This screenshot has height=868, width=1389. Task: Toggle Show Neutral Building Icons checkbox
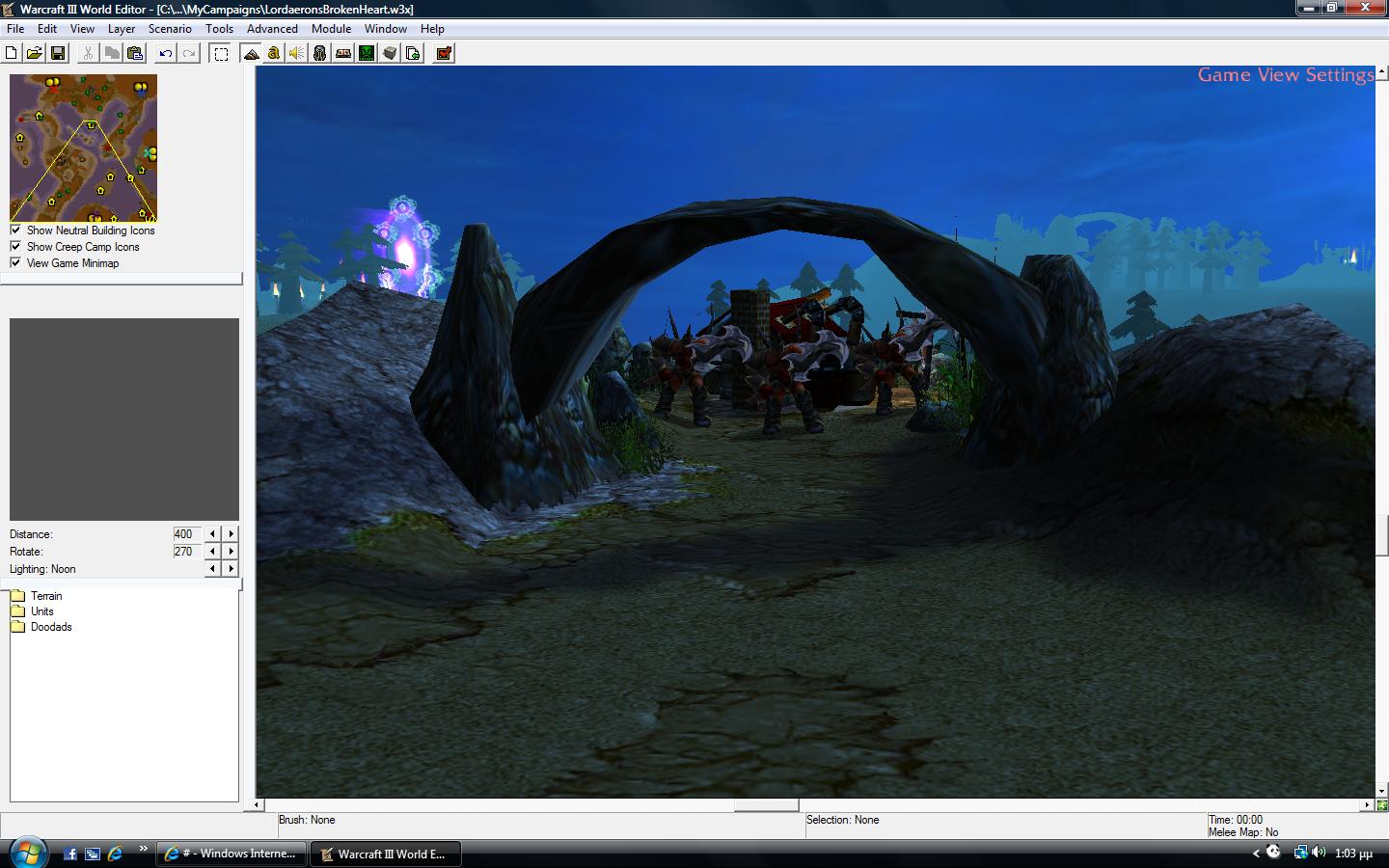pos(15,230)
